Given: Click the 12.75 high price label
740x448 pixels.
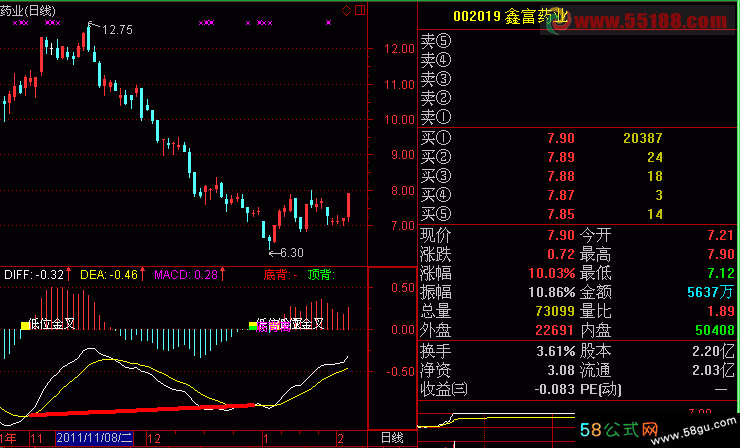Looking at the screenshot, I should point(117,30).
